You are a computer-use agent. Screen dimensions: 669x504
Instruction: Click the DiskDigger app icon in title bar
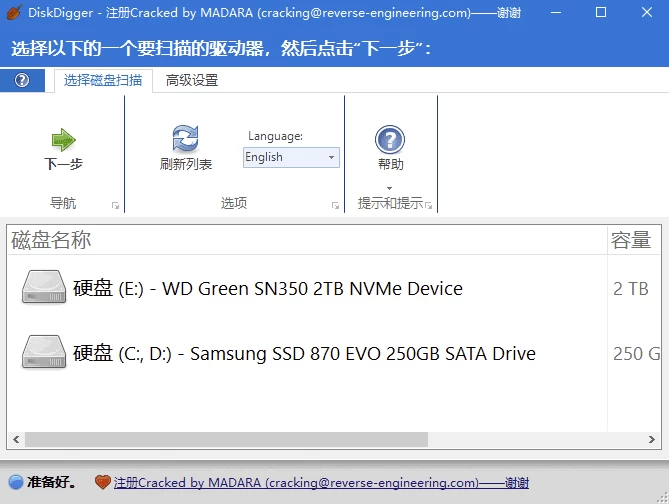tap(14, 13)
